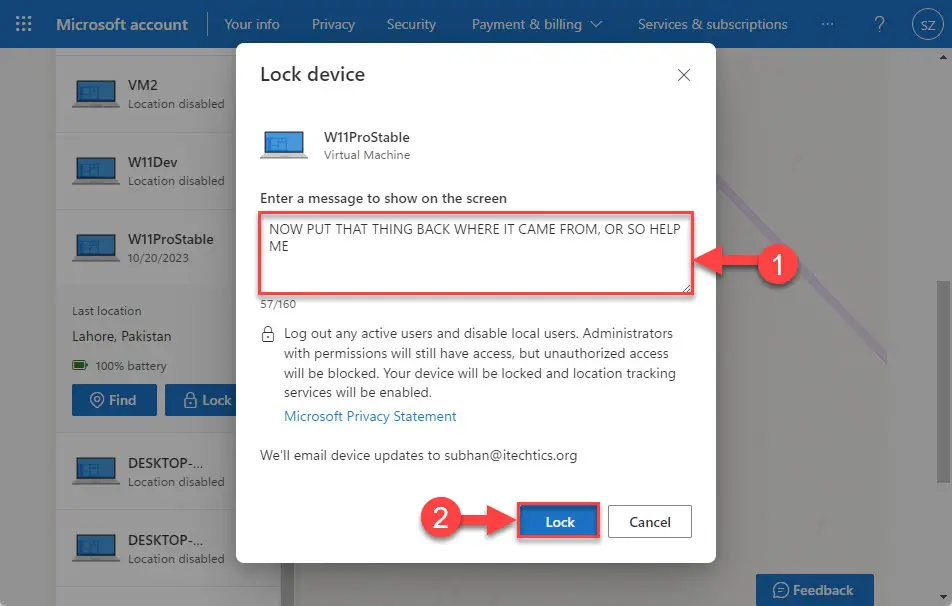Image resolution: width=952 pixels, height=606 pixels.
Task: Click the help question mark icon
Action: point(879,24)
